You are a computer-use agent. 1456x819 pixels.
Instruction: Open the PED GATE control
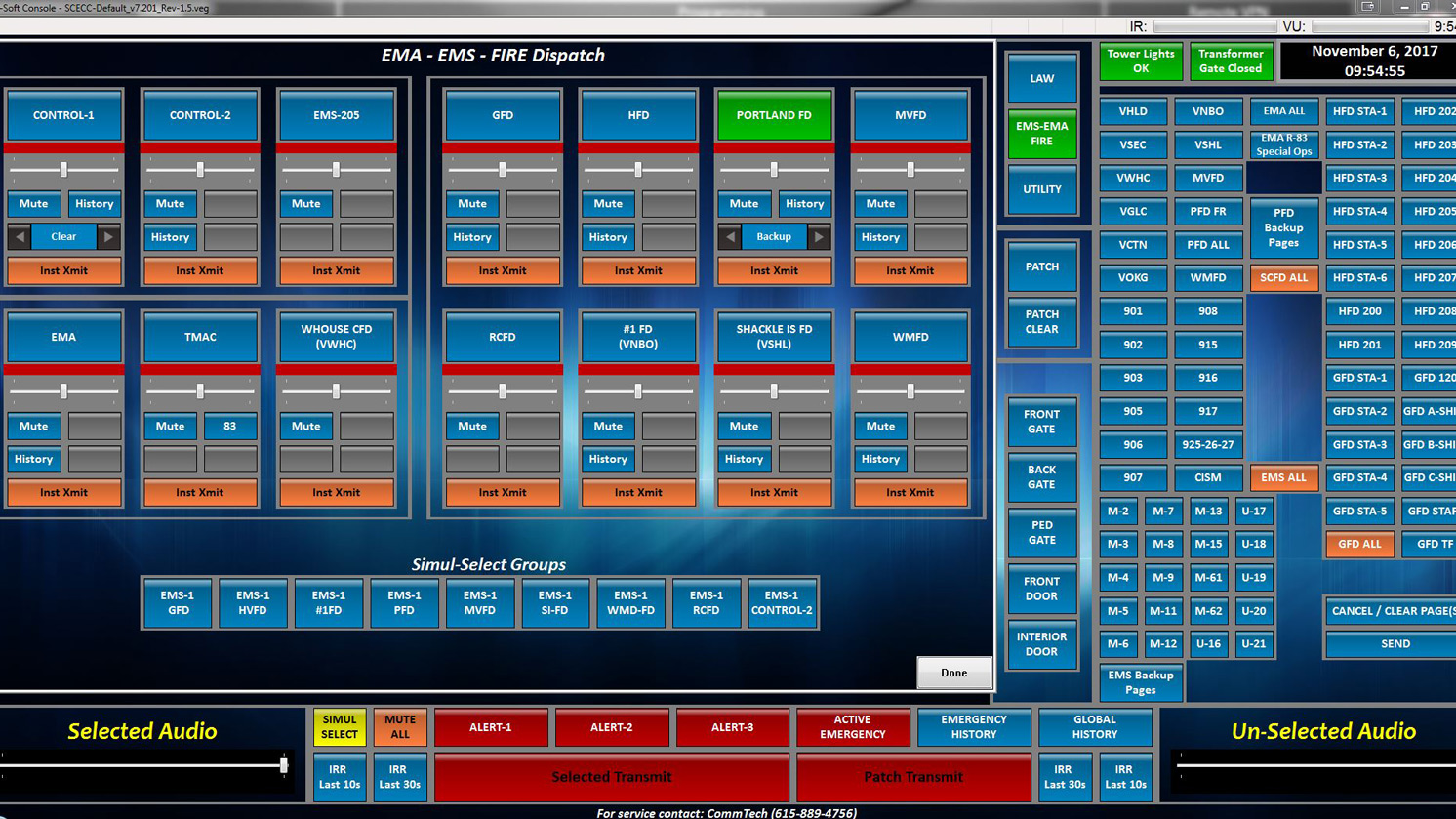click(x=1041, y=533)
